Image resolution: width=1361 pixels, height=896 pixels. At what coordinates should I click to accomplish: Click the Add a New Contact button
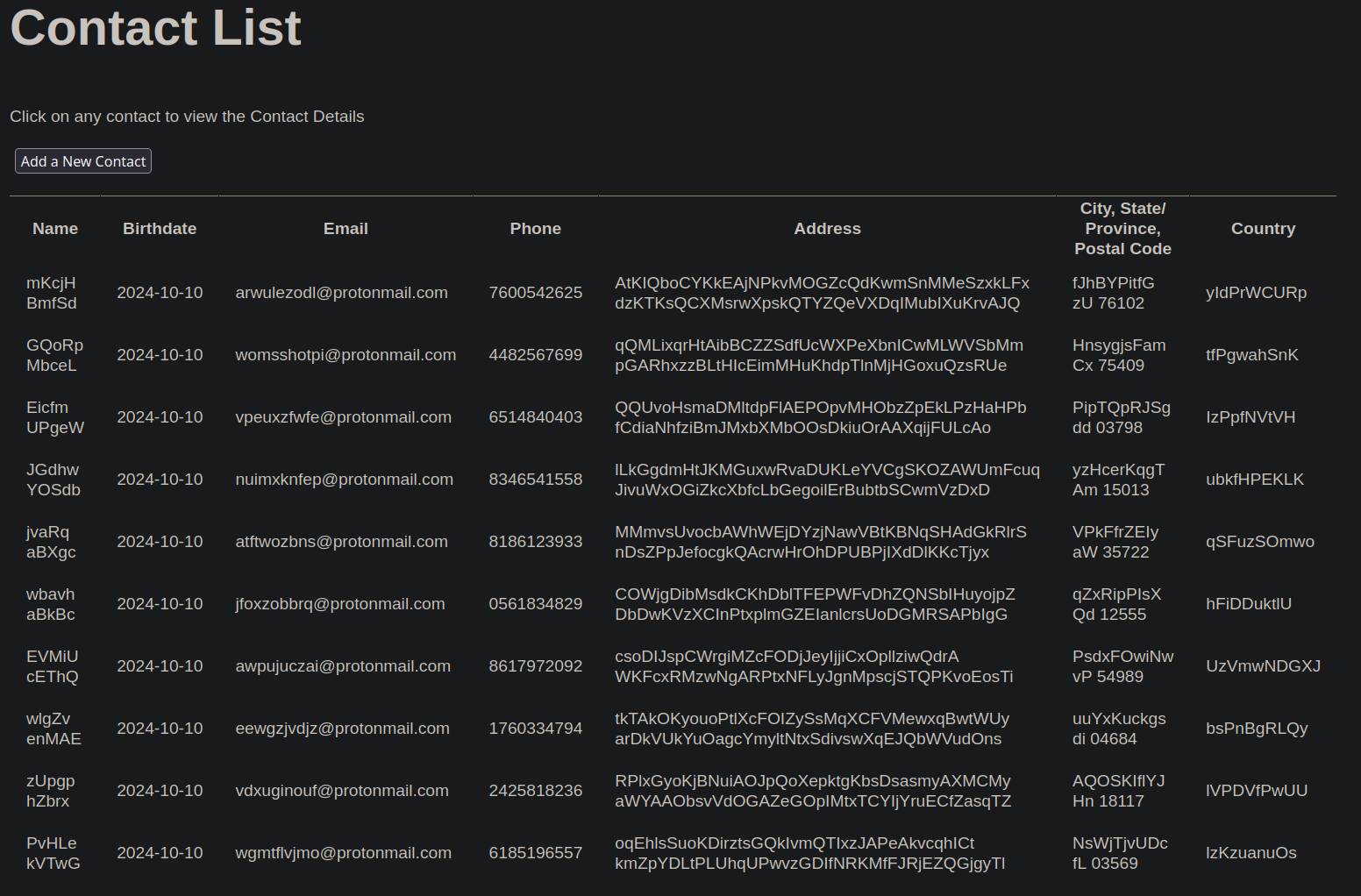[83, 161]
